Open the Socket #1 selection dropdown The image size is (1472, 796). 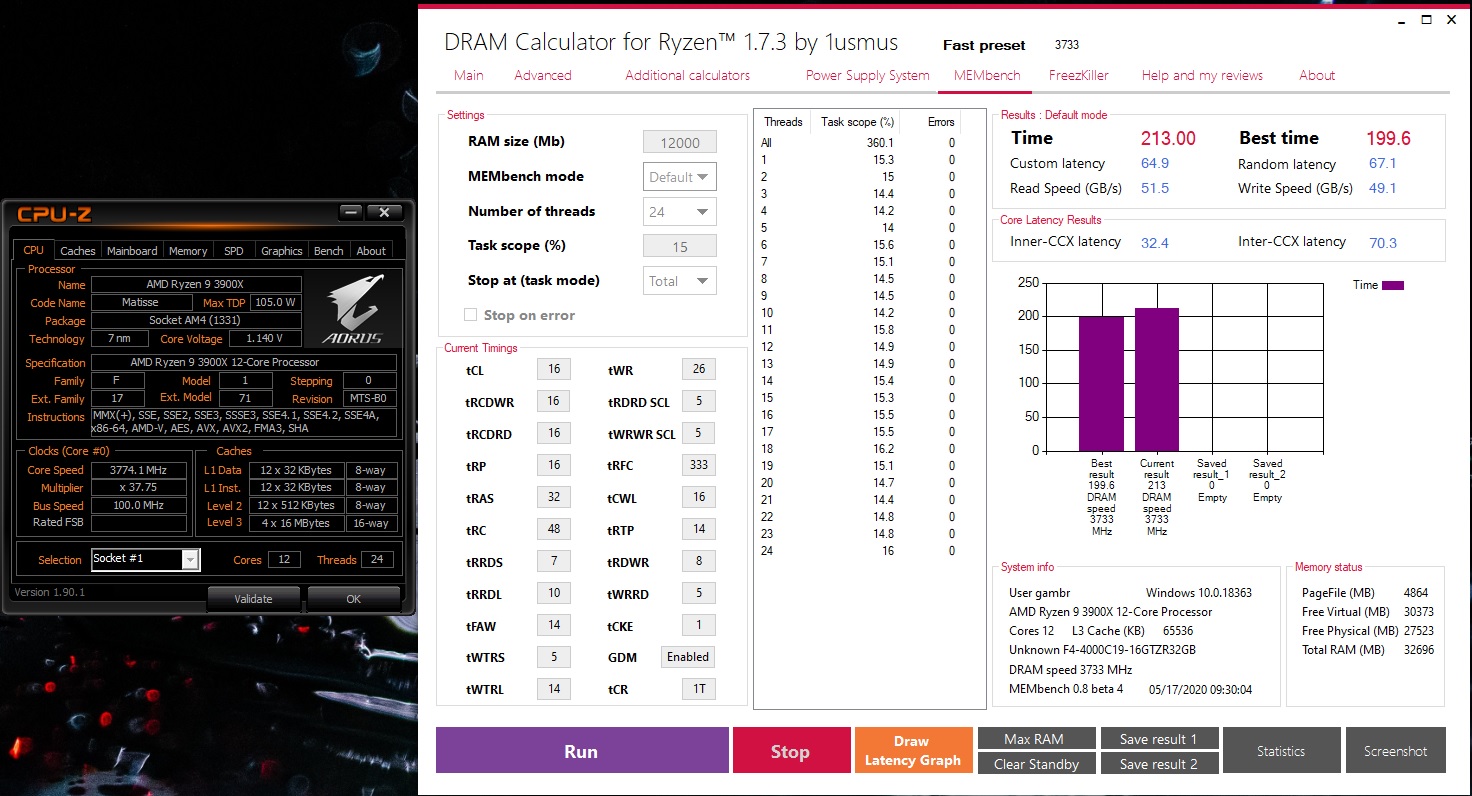point(145,559)
